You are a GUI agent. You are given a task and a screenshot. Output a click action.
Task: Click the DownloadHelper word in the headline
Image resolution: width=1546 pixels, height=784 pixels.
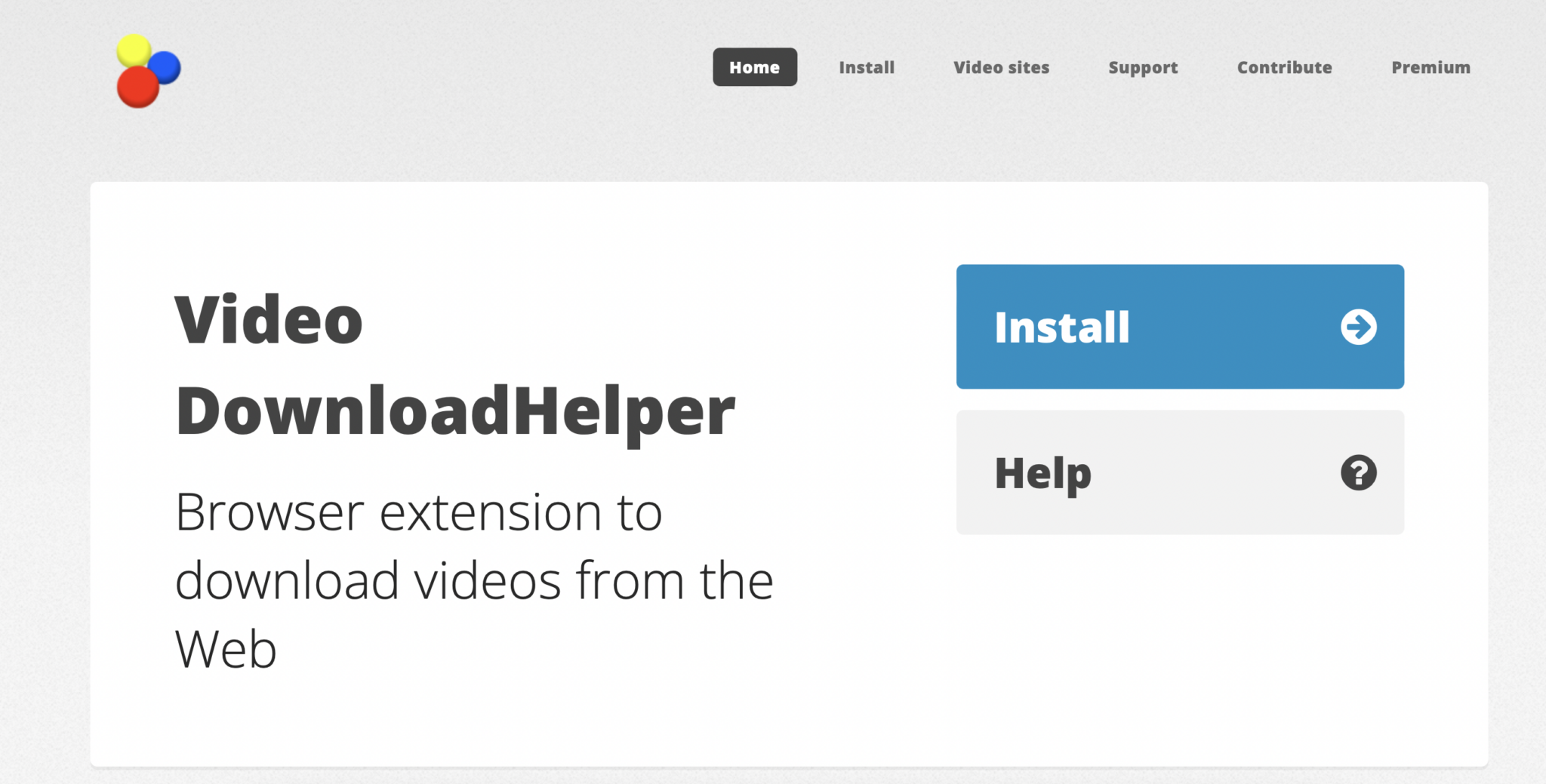pos(455,412)
